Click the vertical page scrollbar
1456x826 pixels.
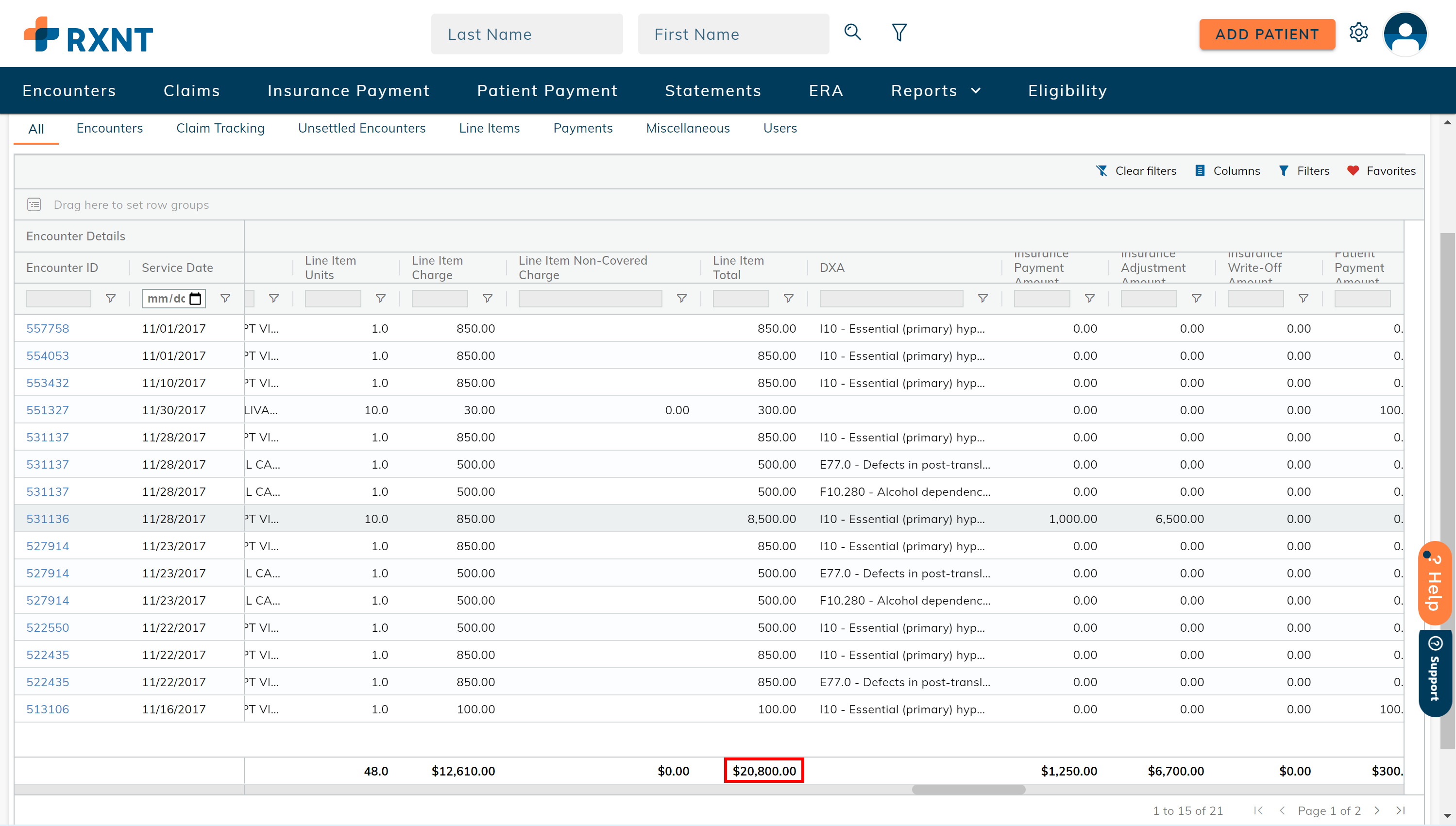(1447, 491)
